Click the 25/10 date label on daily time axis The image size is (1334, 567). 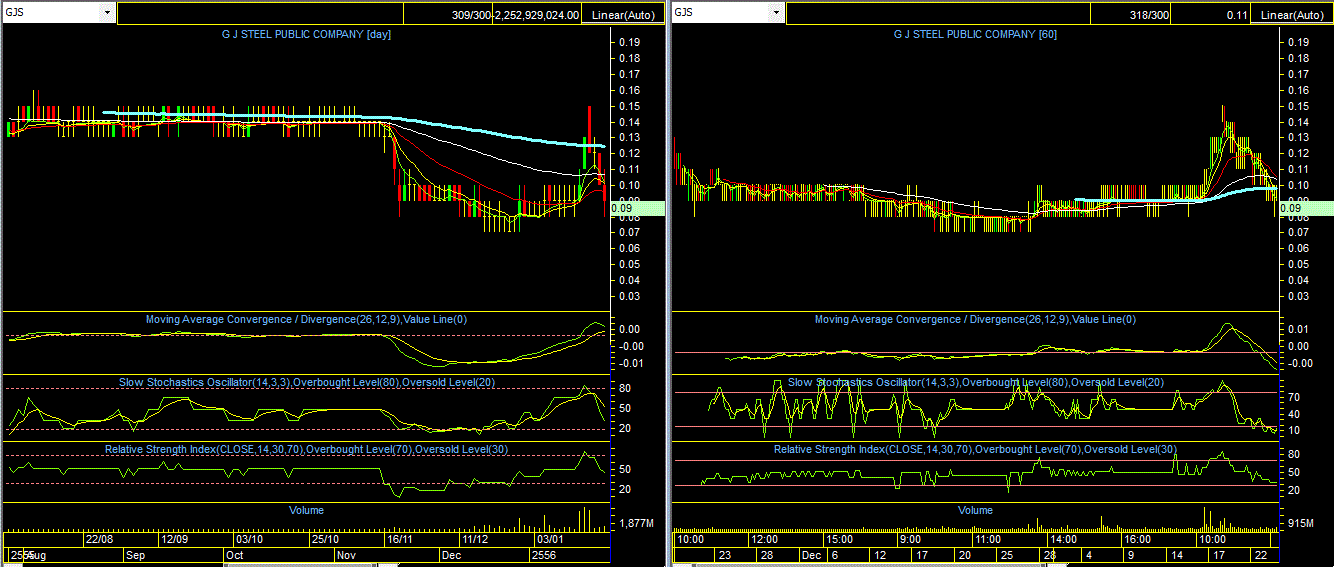(325, 539)
